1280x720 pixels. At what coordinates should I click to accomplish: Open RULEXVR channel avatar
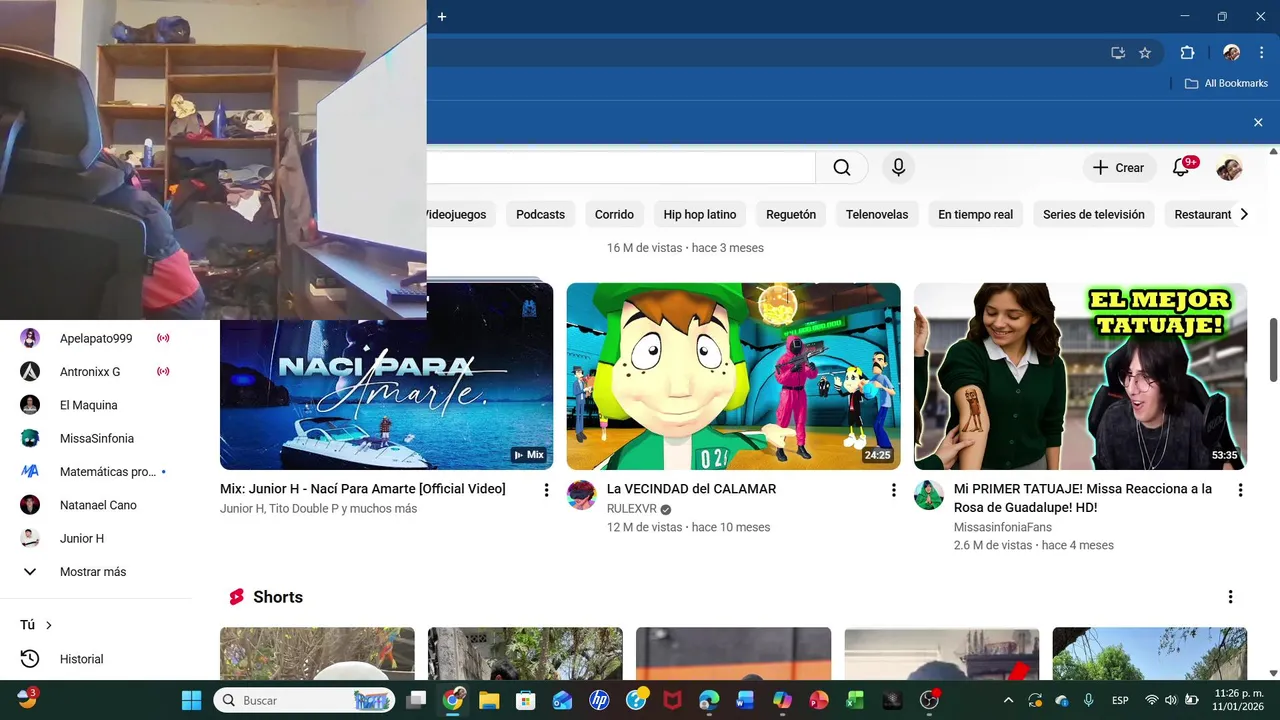click(581, 495)
